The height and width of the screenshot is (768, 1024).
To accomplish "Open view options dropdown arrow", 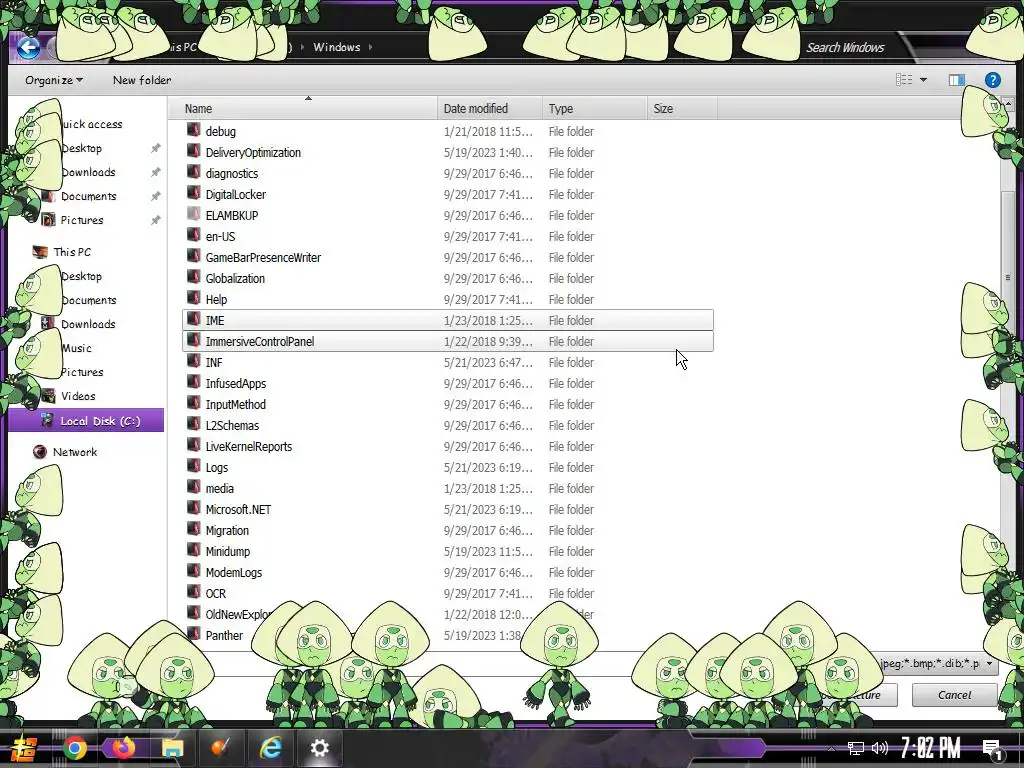I will click(x=923, y=80).
